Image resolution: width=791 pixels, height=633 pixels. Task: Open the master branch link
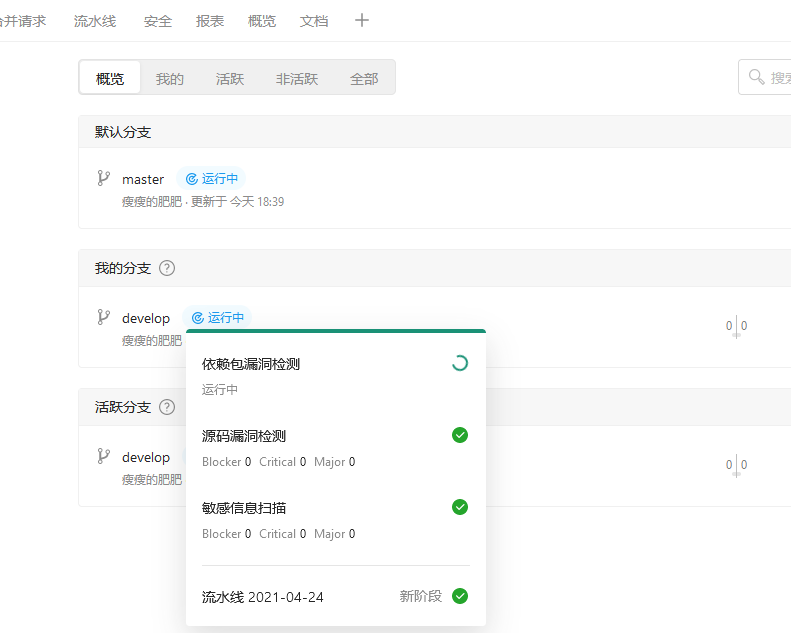[x=143, y=179]
